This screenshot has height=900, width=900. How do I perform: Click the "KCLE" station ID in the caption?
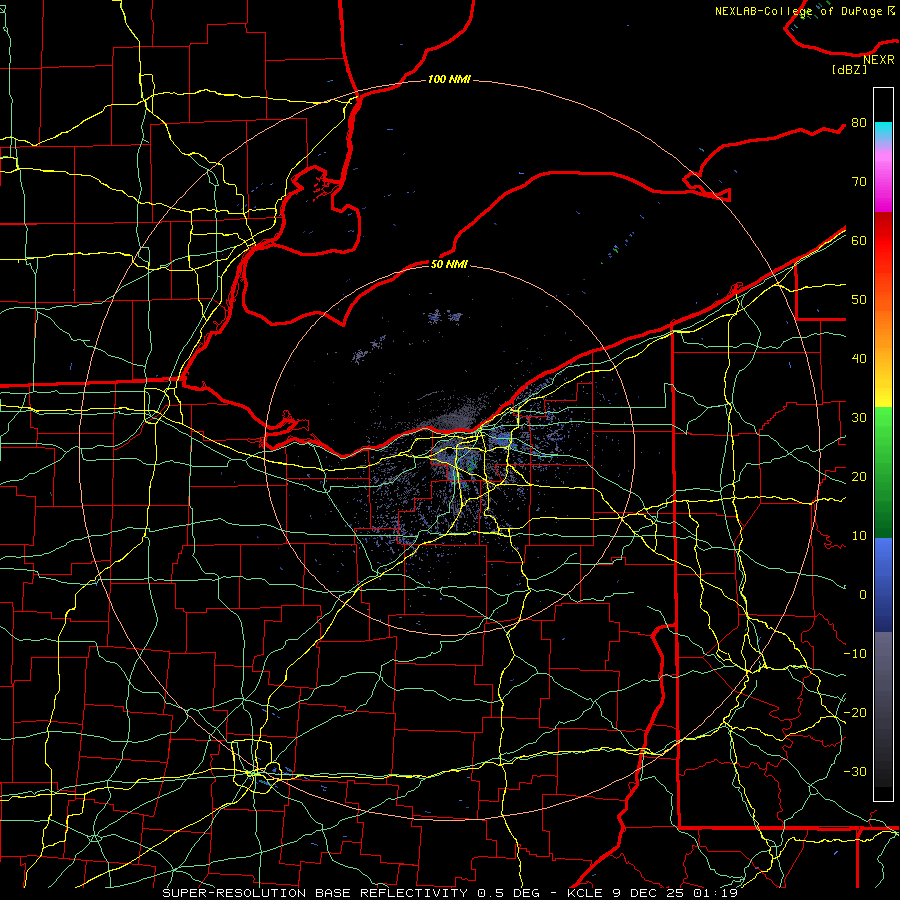584,893
